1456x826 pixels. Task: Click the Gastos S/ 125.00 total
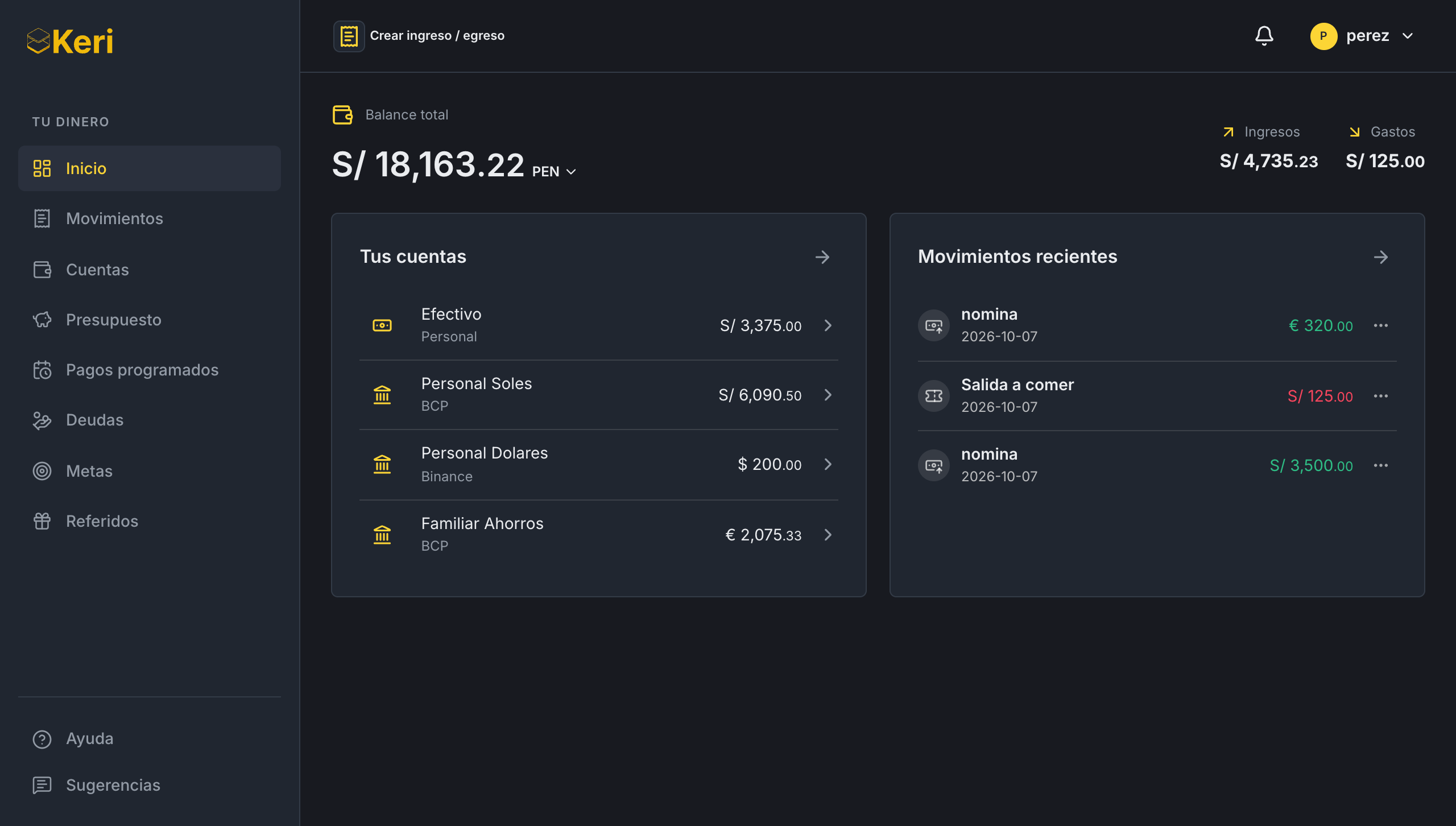coord(1385,161)
